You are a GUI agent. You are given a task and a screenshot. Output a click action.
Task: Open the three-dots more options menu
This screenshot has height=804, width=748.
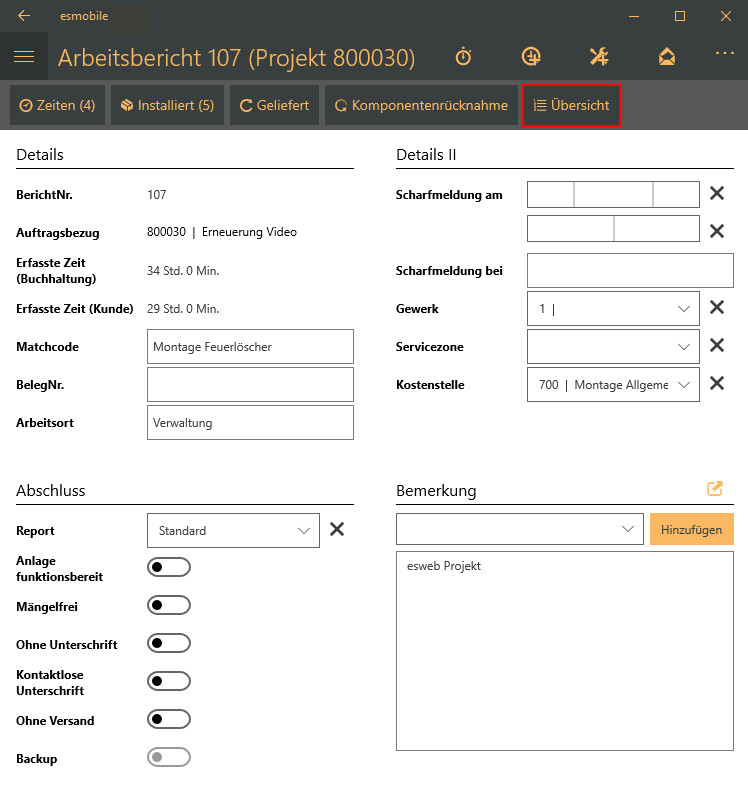click(724, 53)
